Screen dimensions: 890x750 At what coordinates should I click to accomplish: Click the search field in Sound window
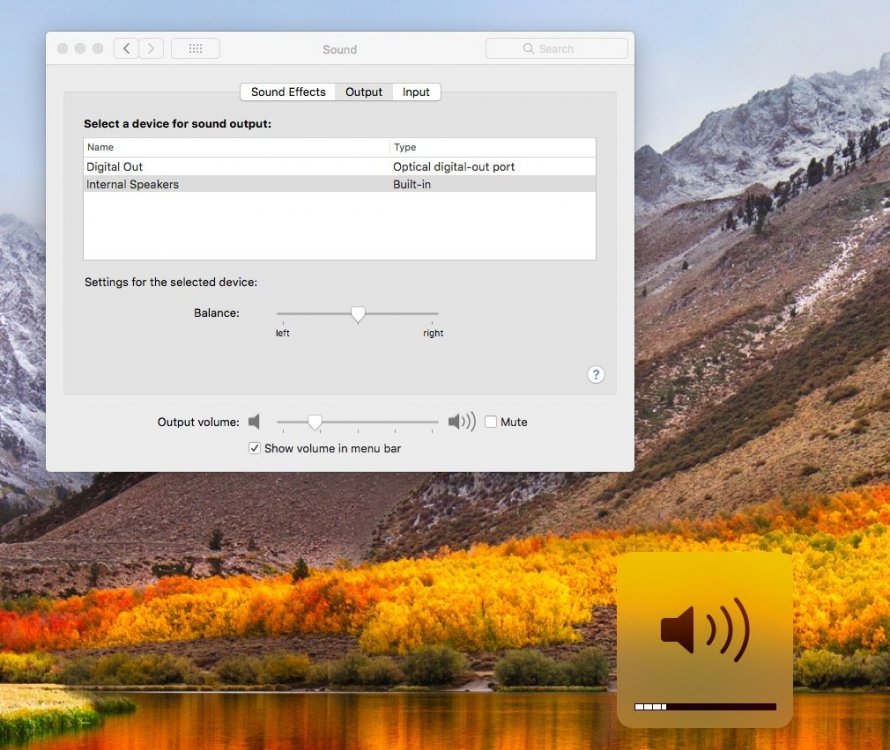point(556,49)
